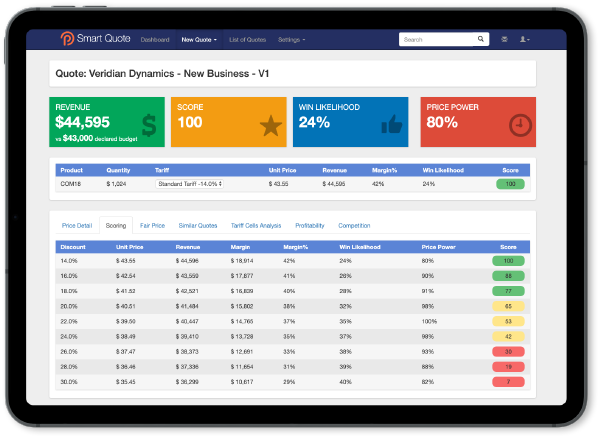Click the yellow 53 score badge
This screenshot has height=438, width=600.
click(508, 321)
